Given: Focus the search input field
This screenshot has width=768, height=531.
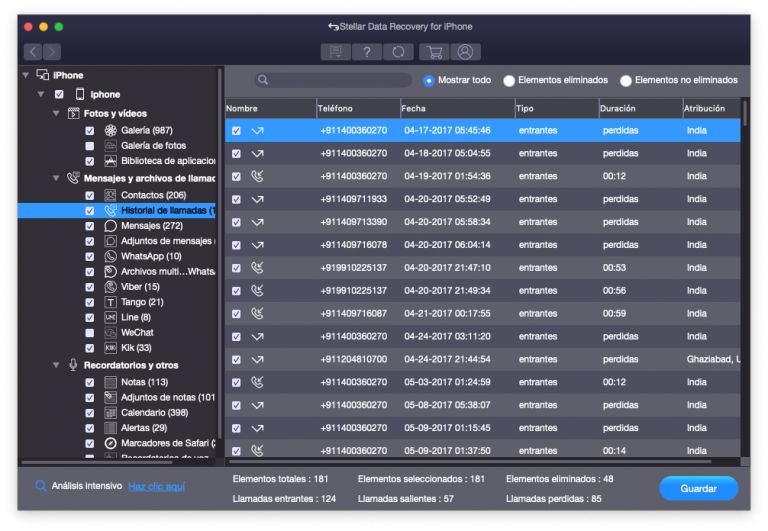Looking at the screenshot, I should [x=333, y=80].
